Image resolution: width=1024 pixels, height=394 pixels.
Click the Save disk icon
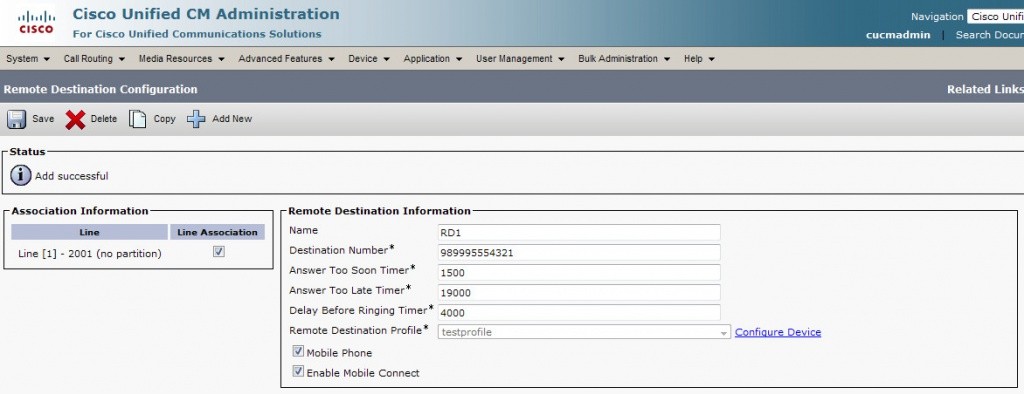coord(16,119)
